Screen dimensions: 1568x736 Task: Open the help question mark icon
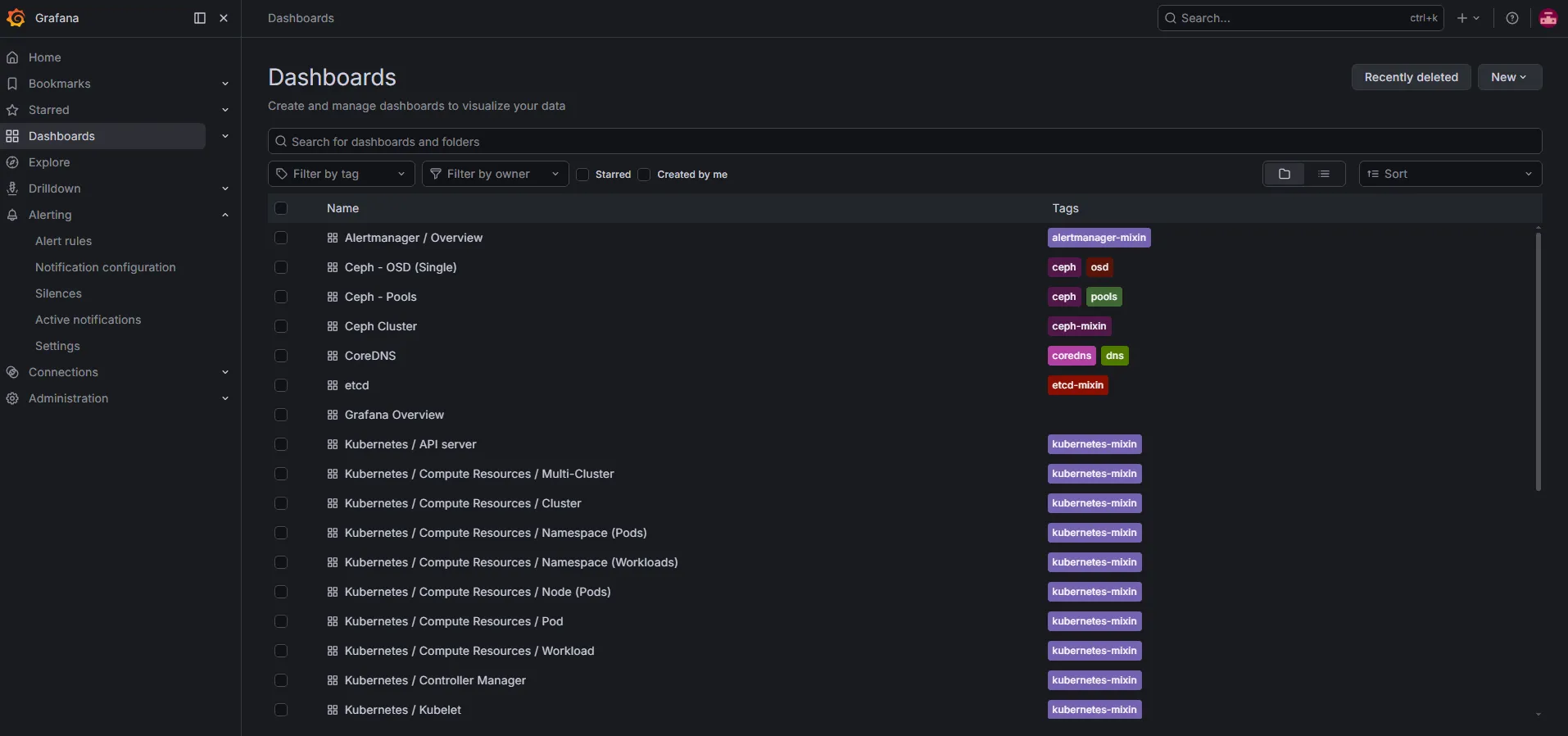1512,18
